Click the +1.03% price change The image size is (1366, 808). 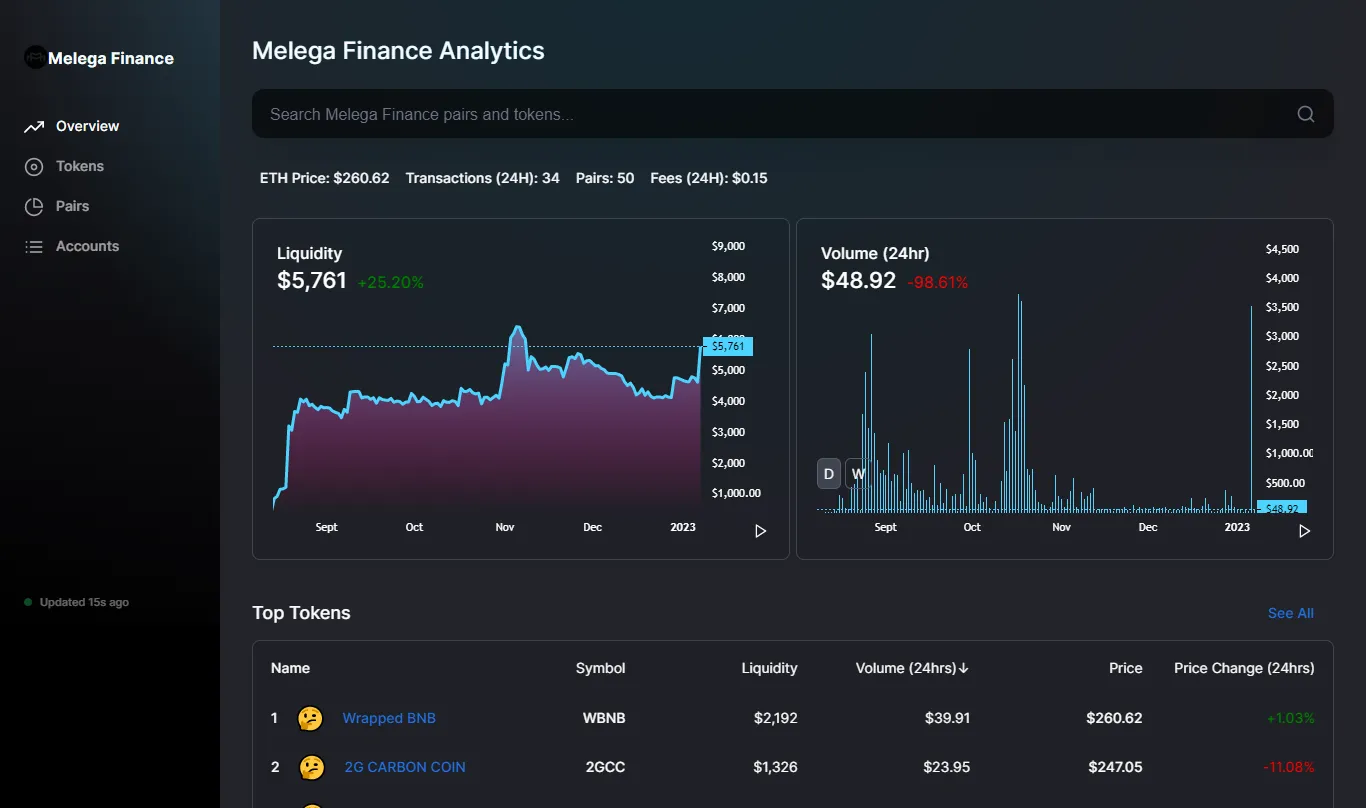[x=1291, y=718]
